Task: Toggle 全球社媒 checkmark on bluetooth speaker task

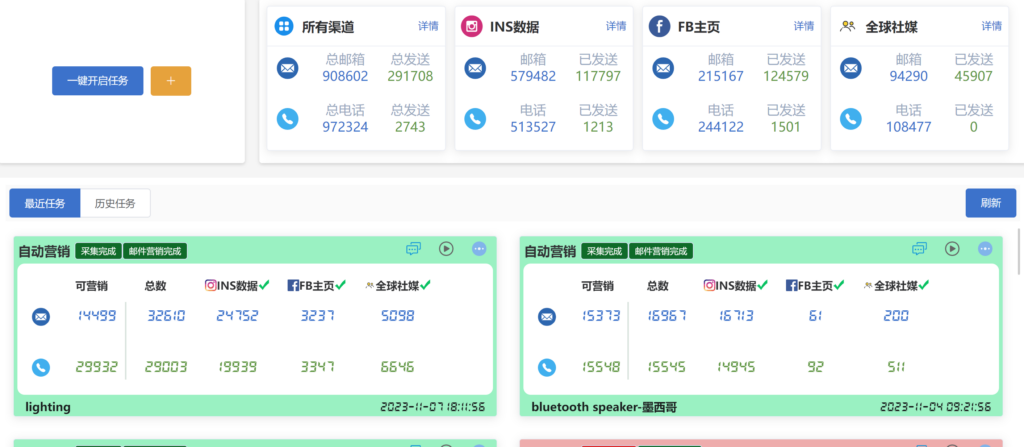Action: [923, 285]
